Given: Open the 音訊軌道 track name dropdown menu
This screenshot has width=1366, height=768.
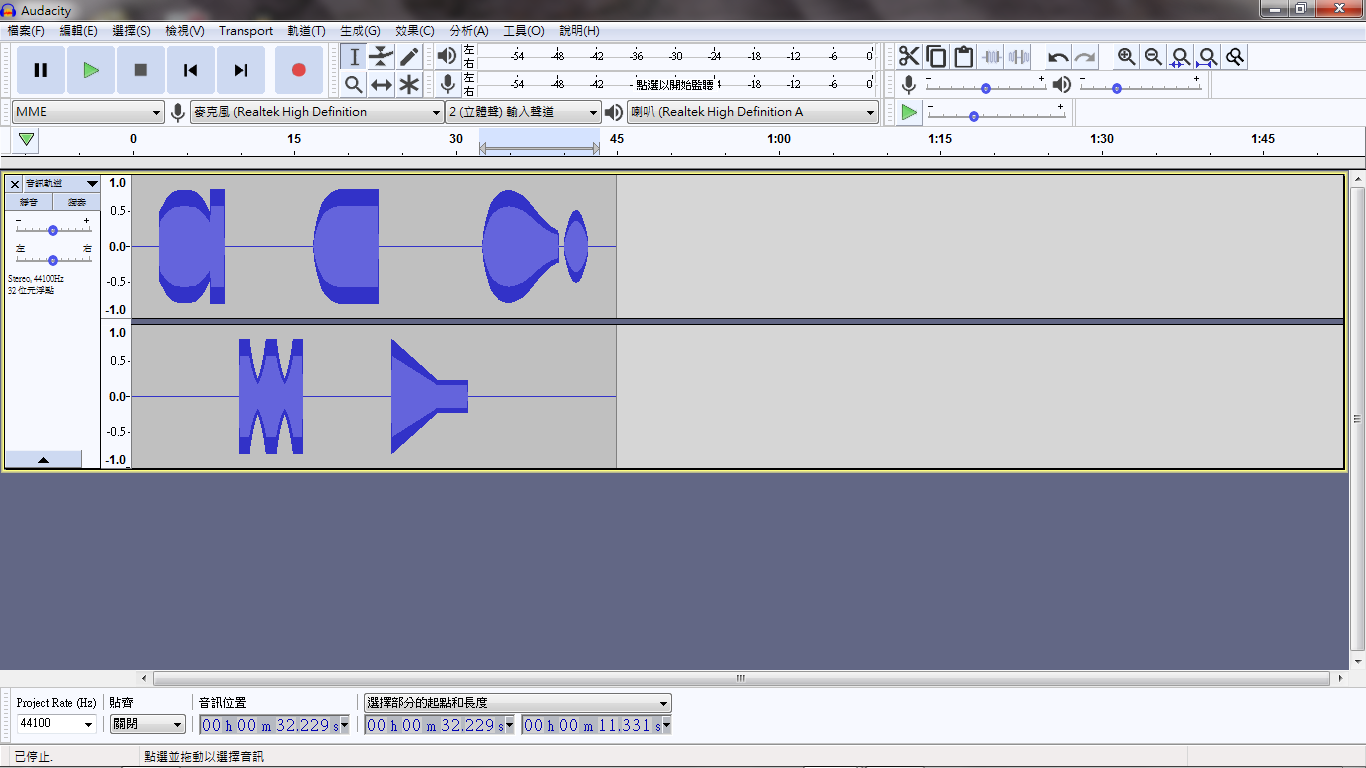Looking at the screenshot, I should point(62,184).
